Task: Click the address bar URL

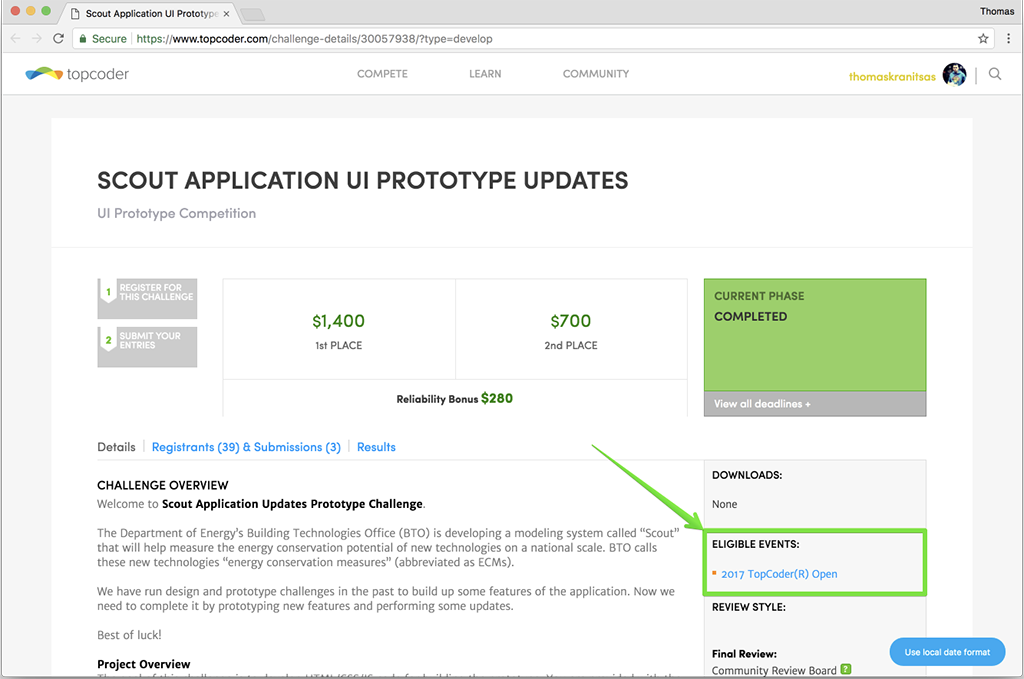Action: pyautogui.click(x=314, y=39)
